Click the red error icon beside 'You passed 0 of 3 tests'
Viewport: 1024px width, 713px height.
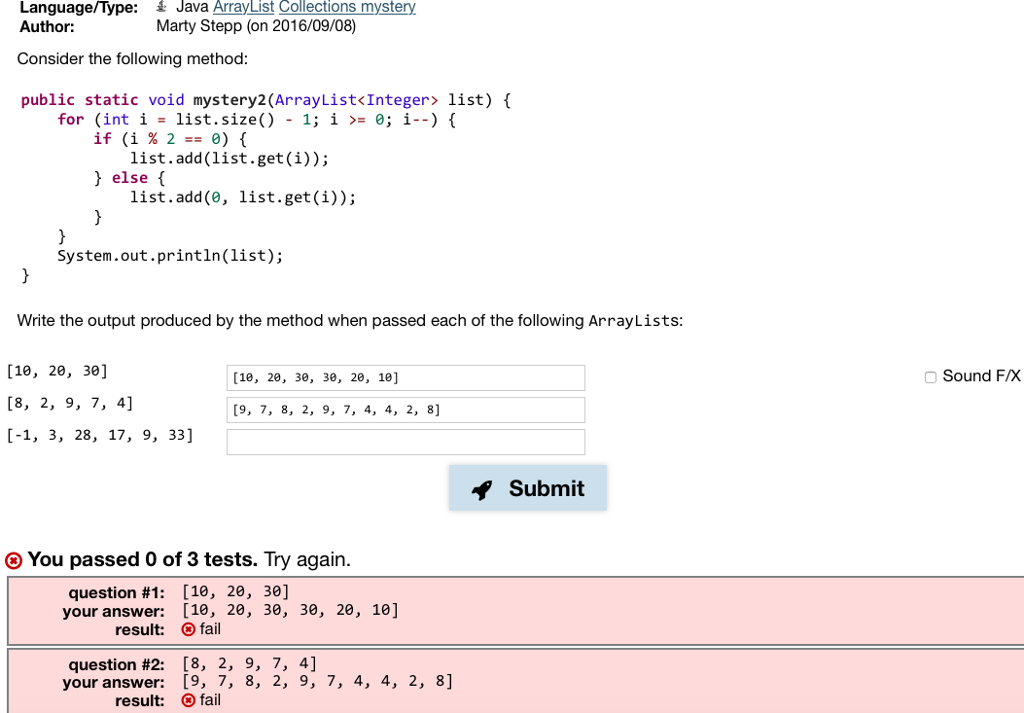(13, 560)
